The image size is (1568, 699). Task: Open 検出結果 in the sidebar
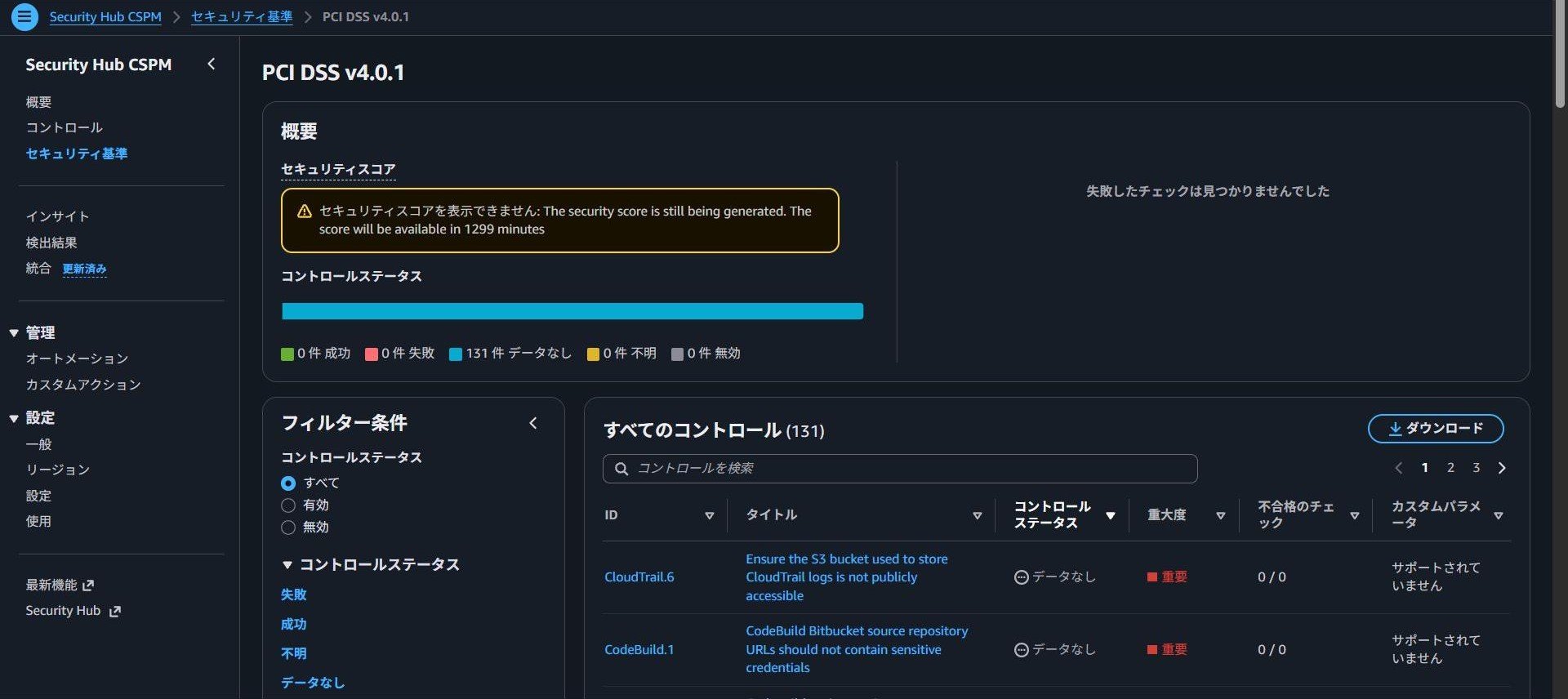click(x=51, y=243)
